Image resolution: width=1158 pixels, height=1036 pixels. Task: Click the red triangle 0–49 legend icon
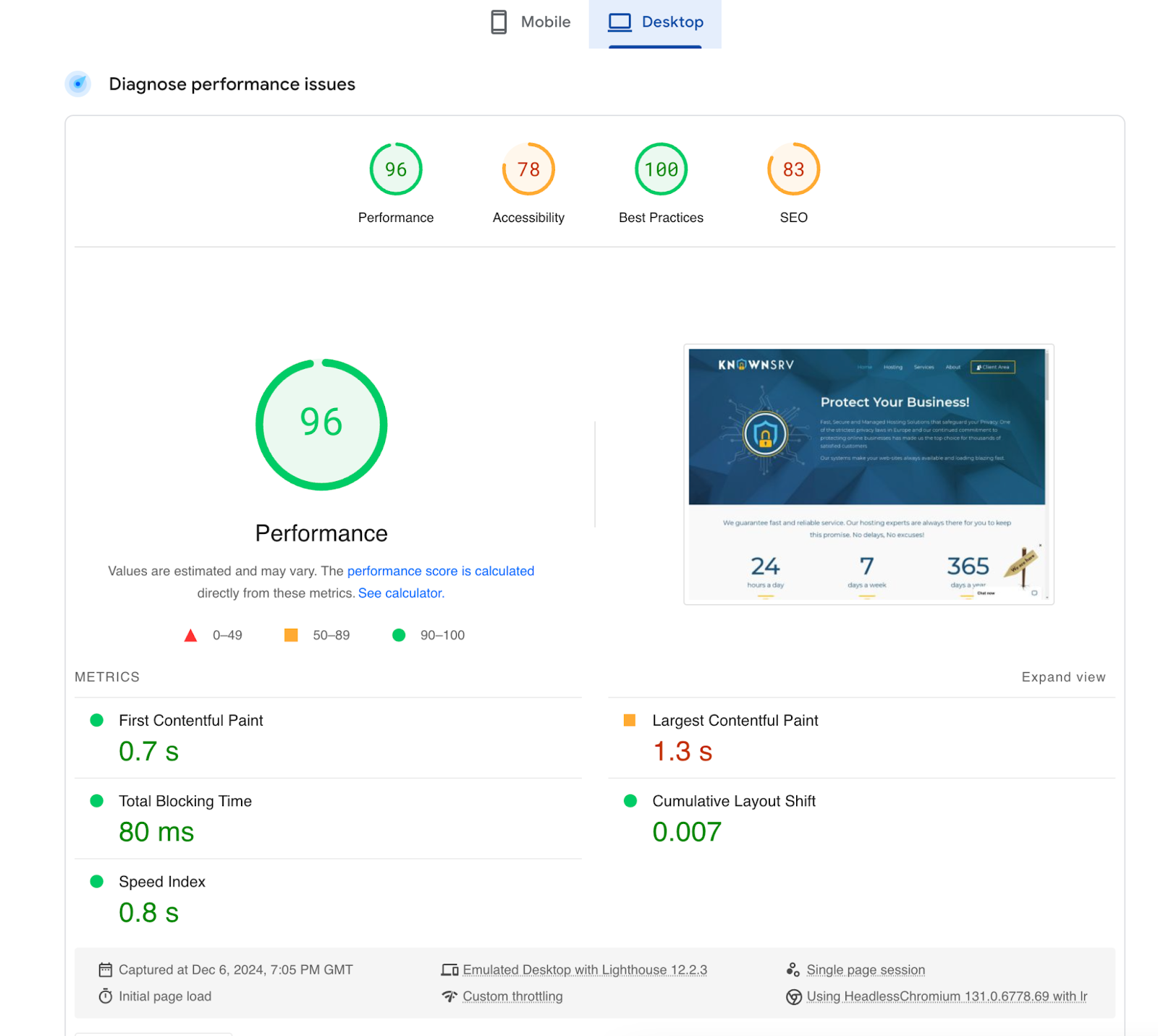[190, 635]
